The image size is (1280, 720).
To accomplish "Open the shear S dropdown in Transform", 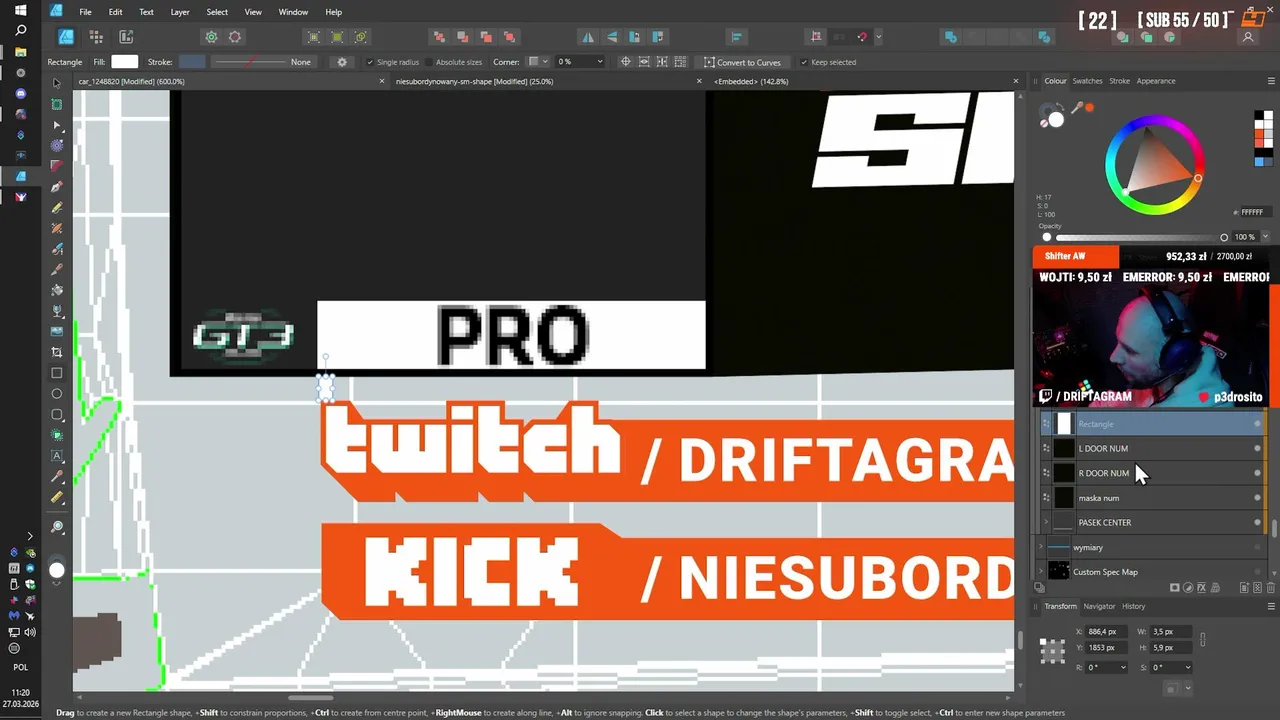I will click(x=1187, y=667).
